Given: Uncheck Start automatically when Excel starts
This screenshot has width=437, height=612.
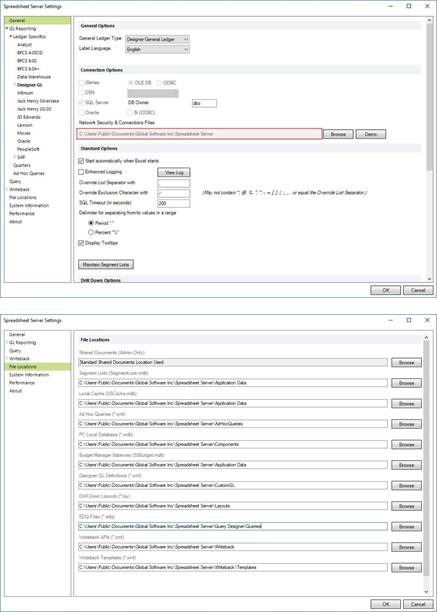Looking at the screenshot, I should click(x=81, y=161).
